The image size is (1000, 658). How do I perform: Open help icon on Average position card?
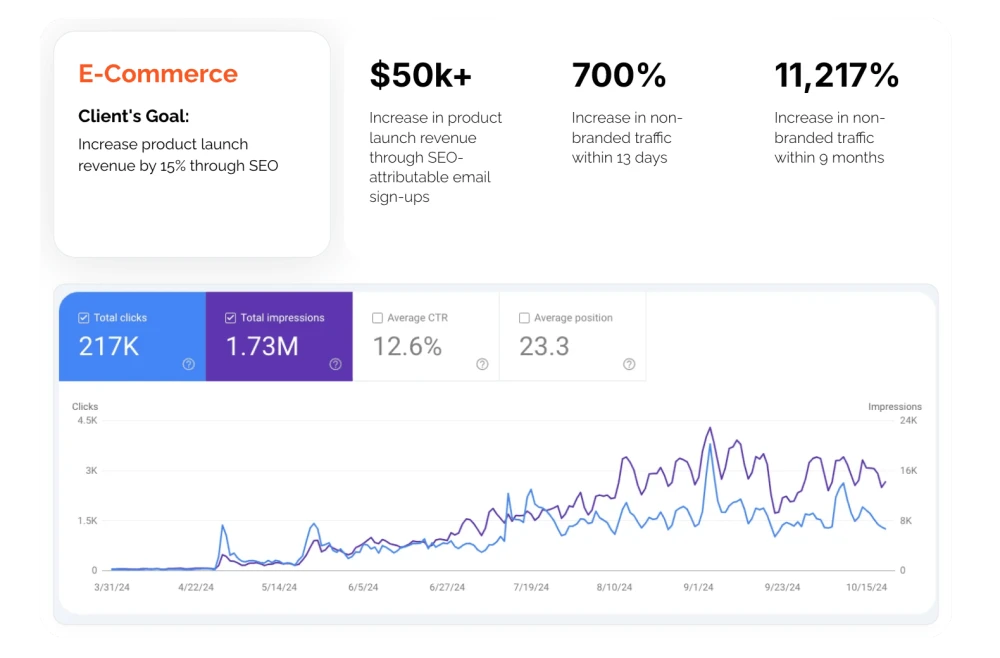point(629,364)
